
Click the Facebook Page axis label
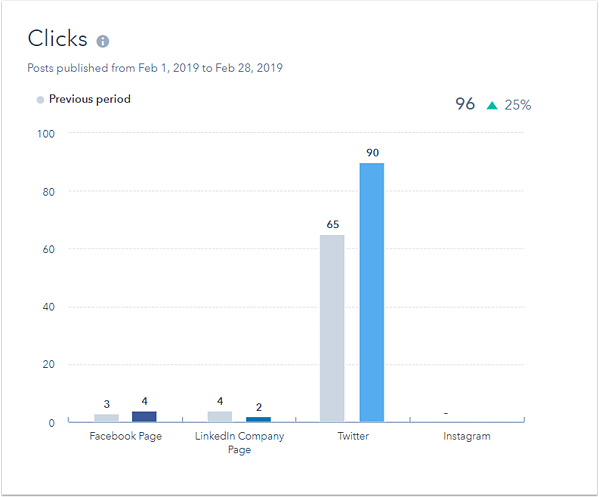[126, 436]
